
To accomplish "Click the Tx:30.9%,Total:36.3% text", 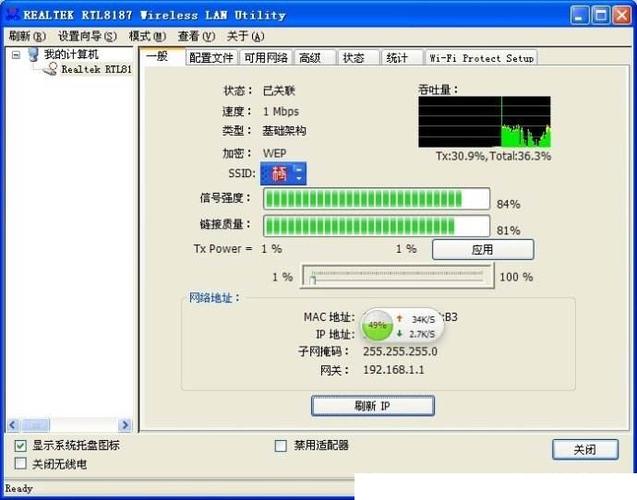I will tap(493, 156).
